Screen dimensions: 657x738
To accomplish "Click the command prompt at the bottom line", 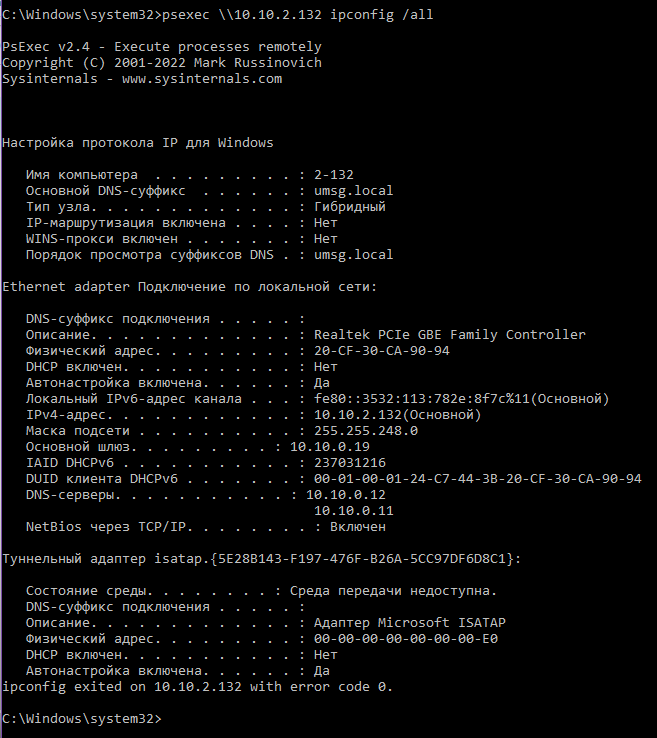I will (80, 719).
